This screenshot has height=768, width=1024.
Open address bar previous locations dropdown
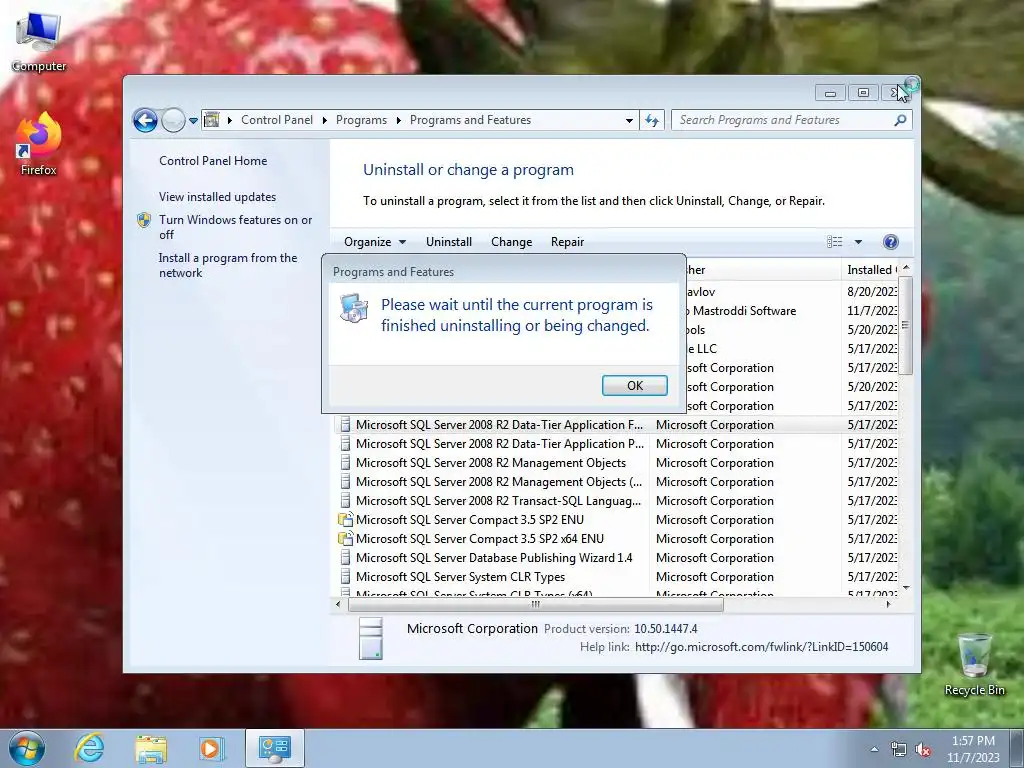[629, 120]
